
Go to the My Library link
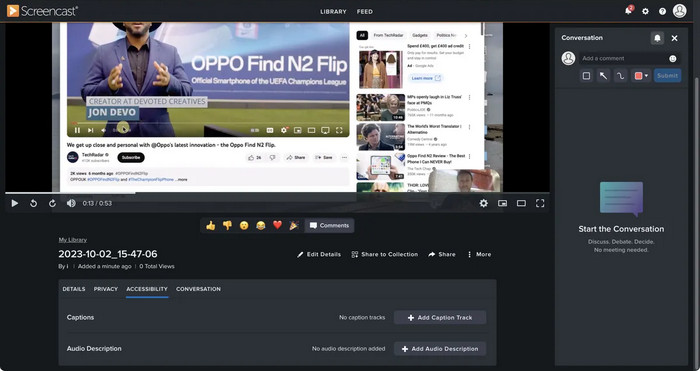[72, 240]
